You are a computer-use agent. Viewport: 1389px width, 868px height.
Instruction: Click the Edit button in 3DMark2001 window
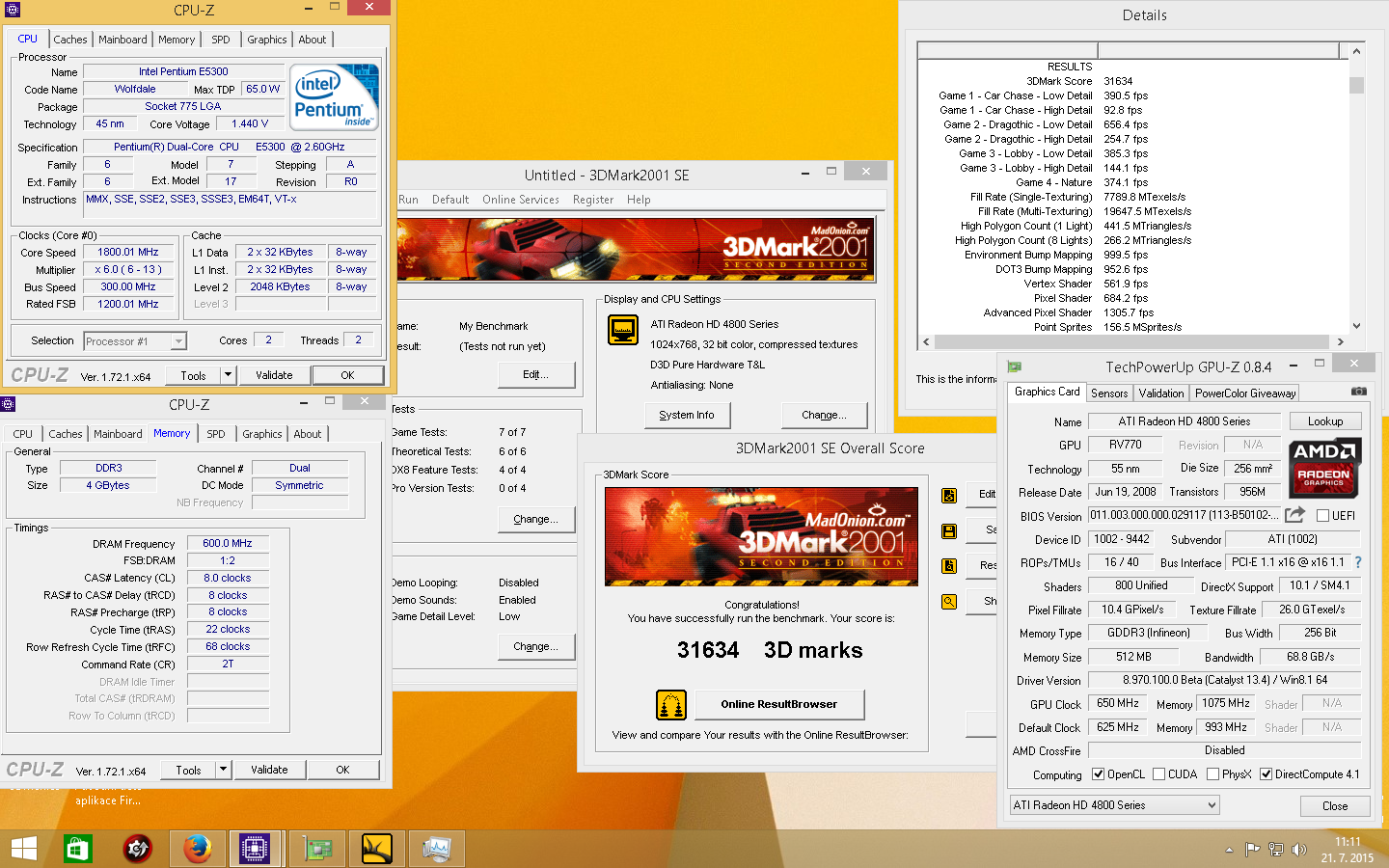click(535, 374)
